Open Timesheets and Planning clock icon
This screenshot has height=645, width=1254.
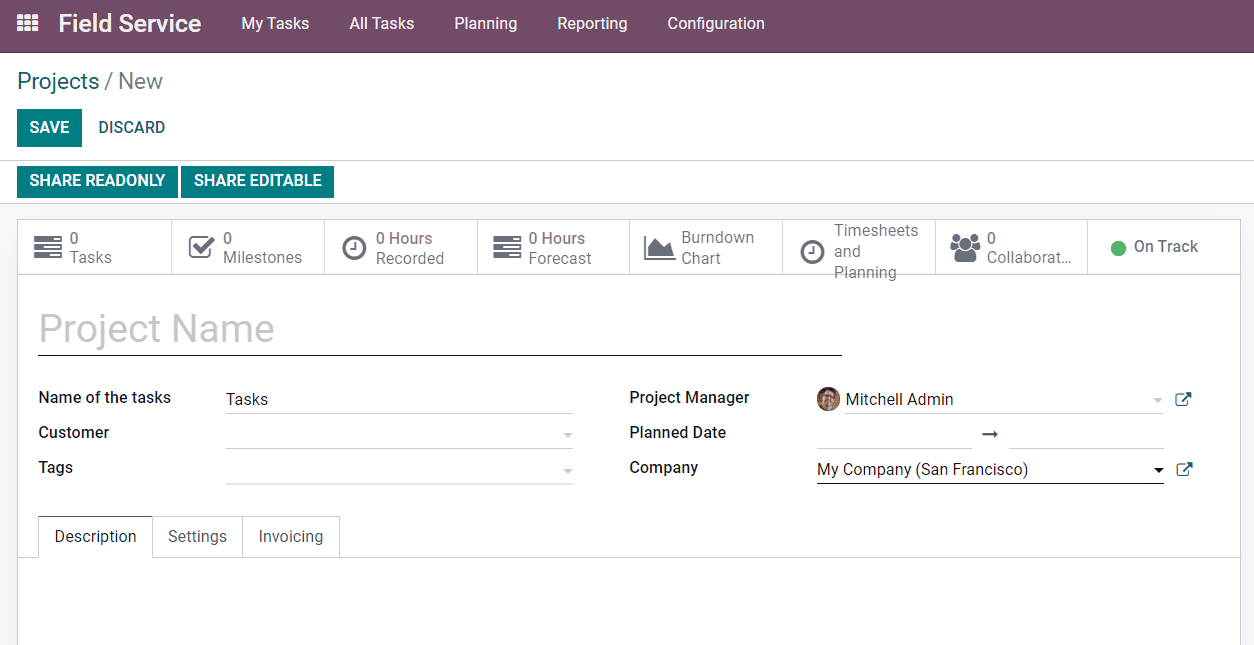[813, 252]
